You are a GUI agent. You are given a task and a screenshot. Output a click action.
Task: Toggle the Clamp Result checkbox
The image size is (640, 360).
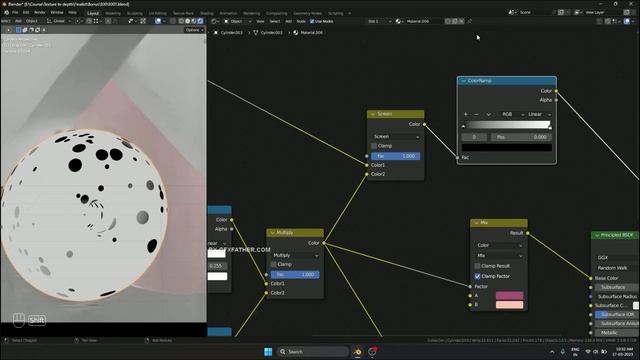click(477, 266)
